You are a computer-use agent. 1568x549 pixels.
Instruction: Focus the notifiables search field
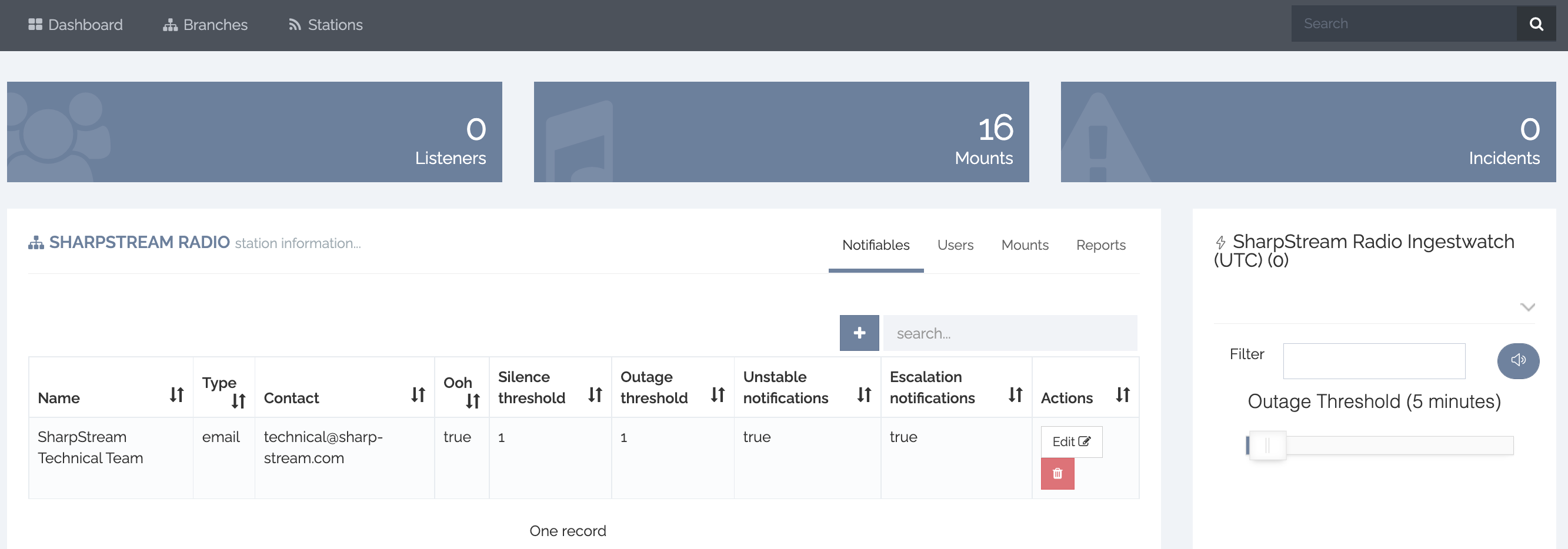(x=1010, y=333)
